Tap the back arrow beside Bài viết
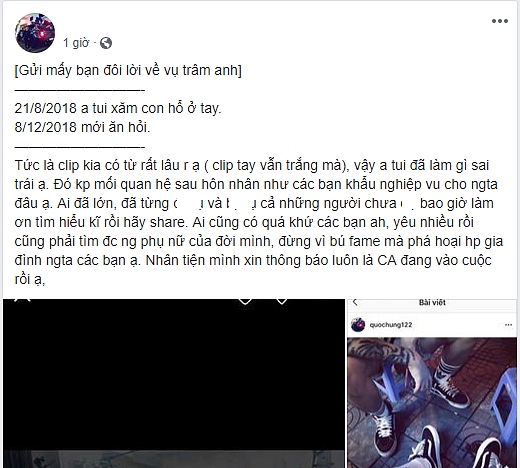Image resolution: width=520 pixels, height=468 pixels. pyautogui.click(x=355, y=302)
